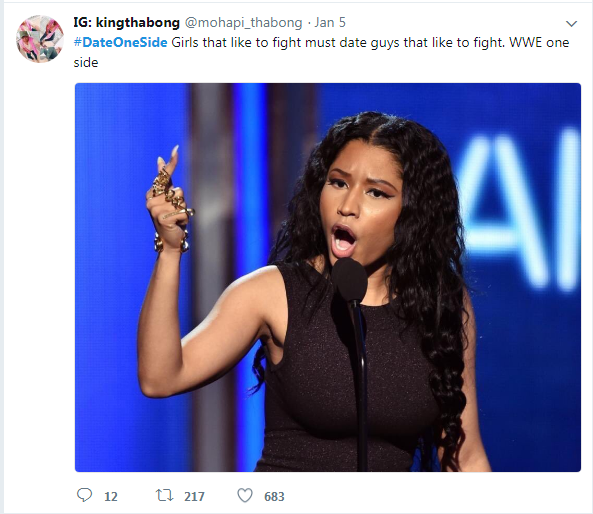The image size is (593, 514).
Task: Click the word "side" on the second text line
Action: coord(86,62)
